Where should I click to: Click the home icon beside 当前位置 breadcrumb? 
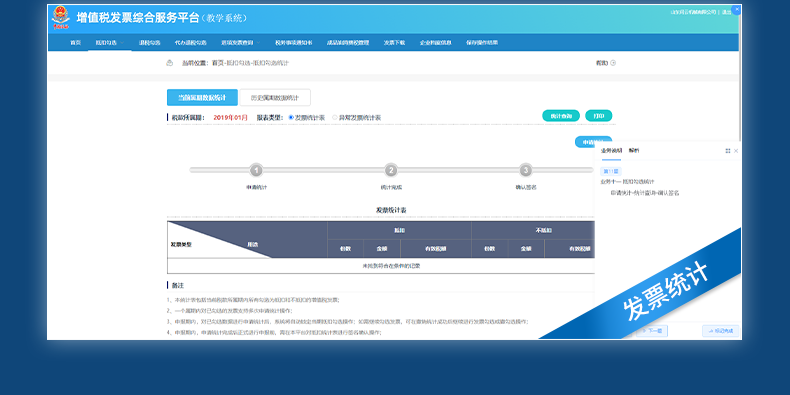pyautogui.click(x=170, y=63)
